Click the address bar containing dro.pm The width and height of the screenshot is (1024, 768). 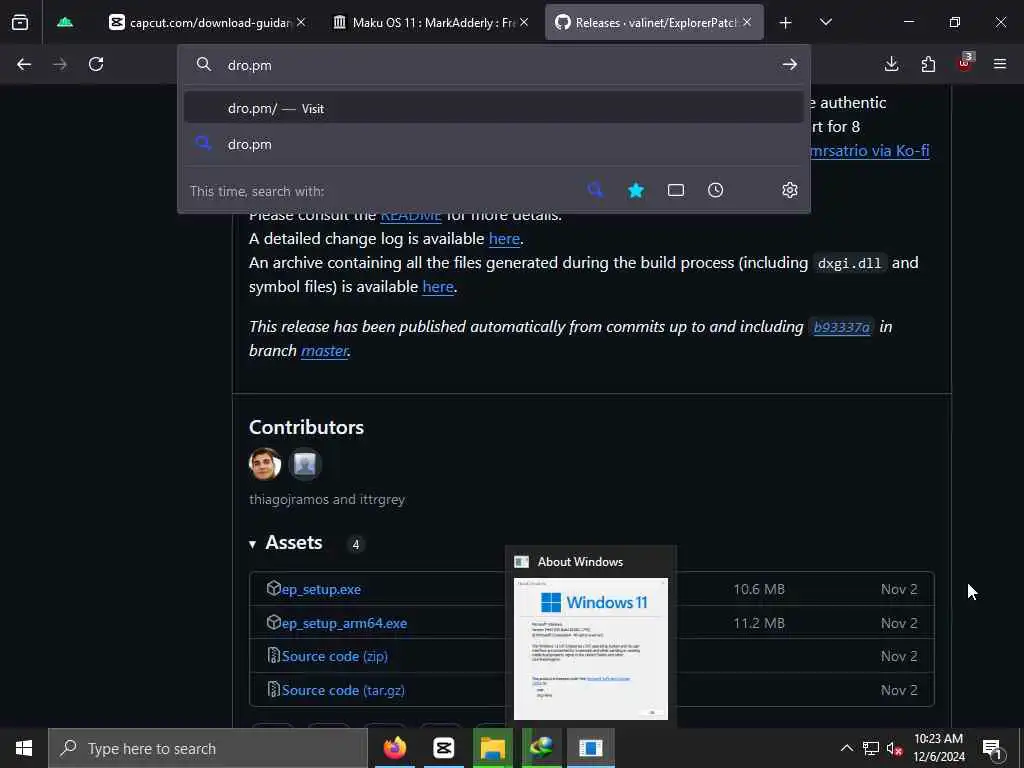496,65
